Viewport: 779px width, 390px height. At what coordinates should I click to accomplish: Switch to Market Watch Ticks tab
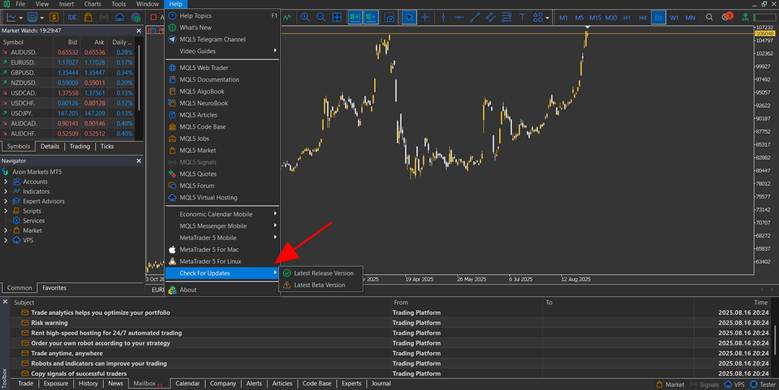point(107,147)
